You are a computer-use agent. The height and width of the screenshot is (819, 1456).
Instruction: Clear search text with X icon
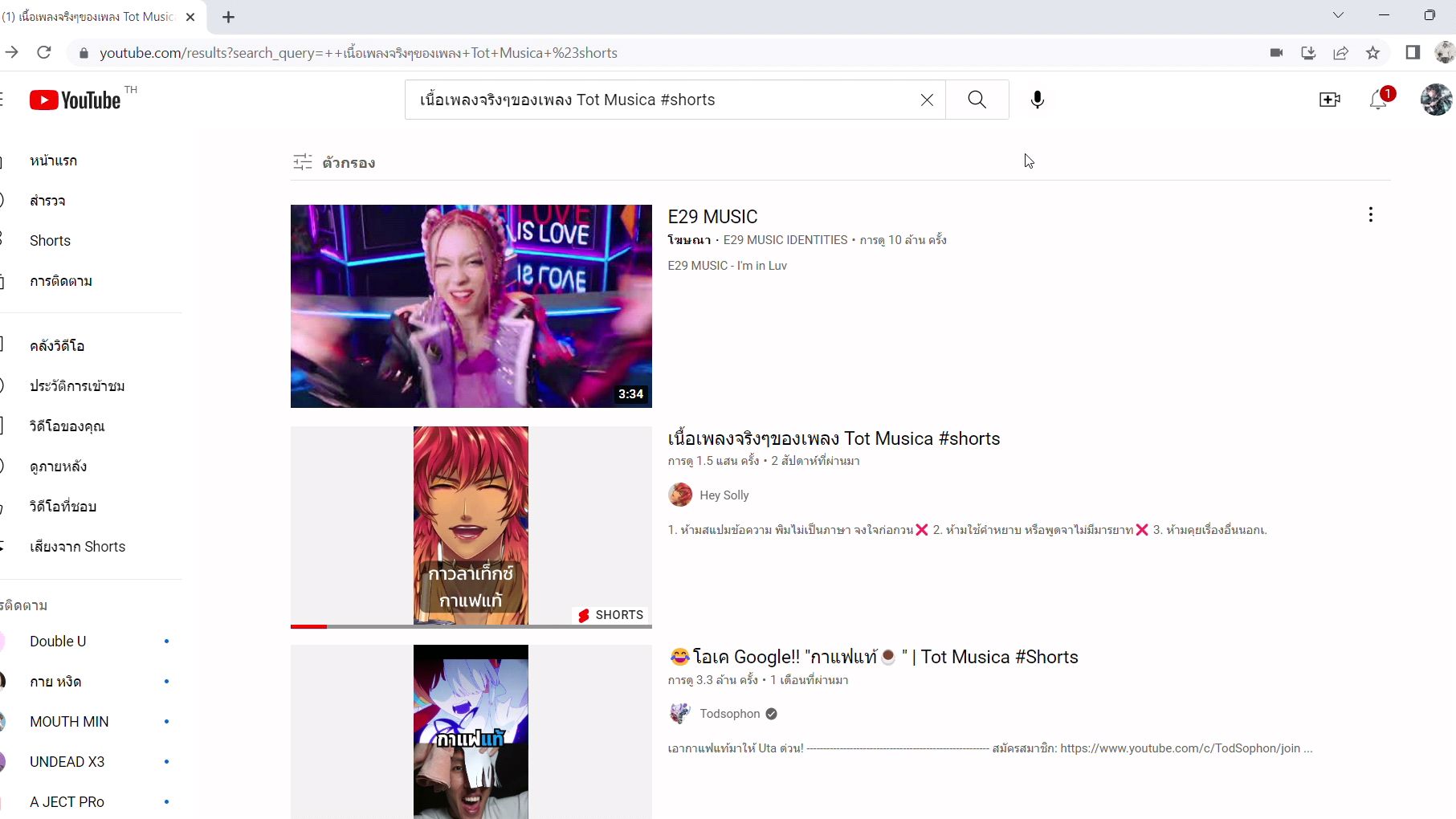click(927, 100)
